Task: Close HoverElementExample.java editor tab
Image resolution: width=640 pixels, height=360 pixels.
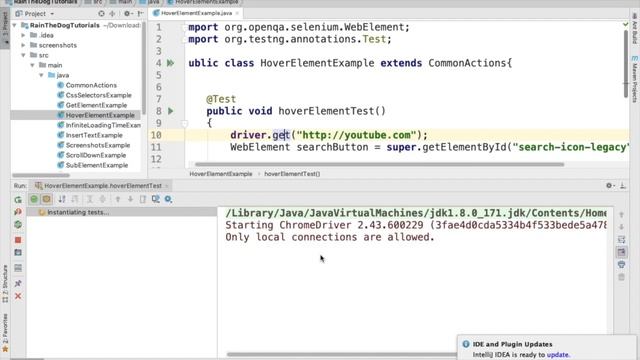Action: pos(237,13)
